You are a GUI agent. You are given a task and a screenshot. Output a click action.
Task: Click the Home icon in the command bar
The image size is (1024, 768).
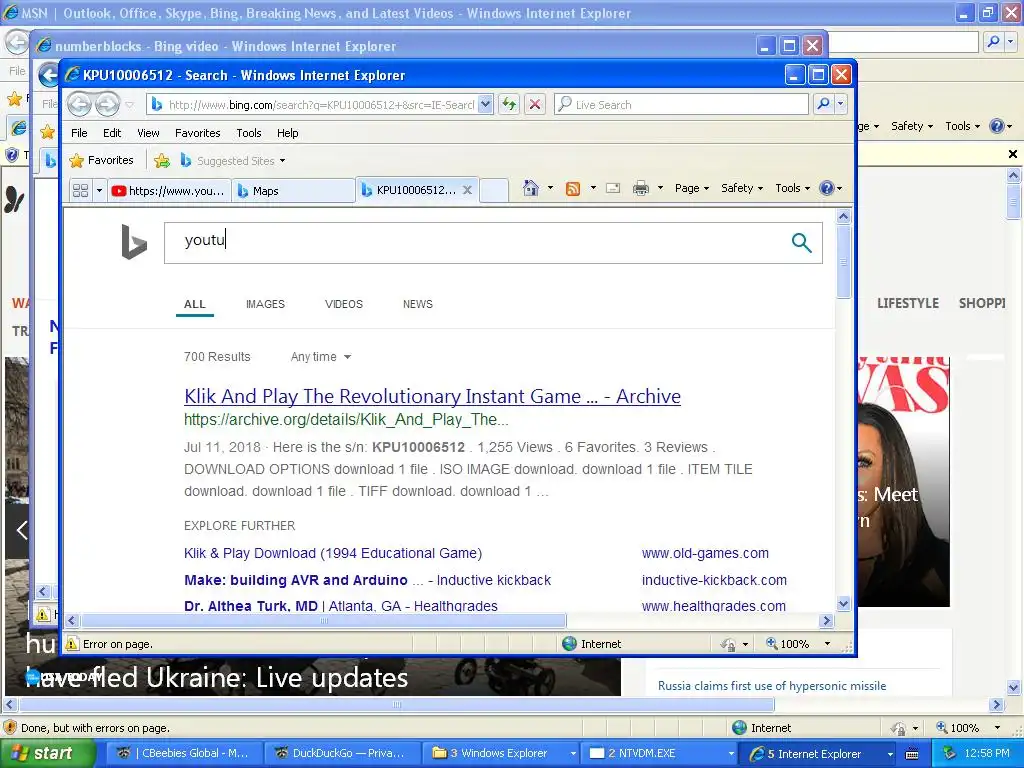(x=531, y=188)
